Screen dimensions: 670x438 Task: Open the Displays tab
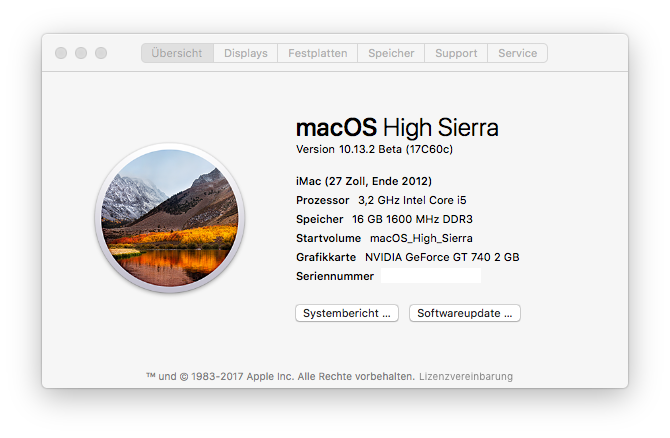(x=246, y=53)
